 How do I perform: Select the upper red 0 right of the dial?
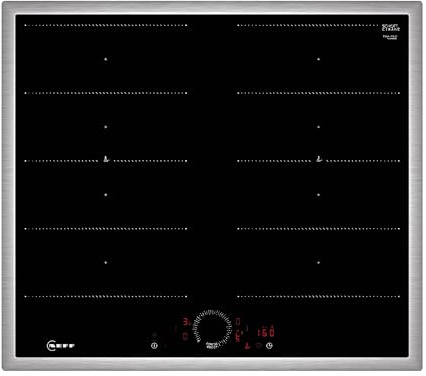[238, 322]
